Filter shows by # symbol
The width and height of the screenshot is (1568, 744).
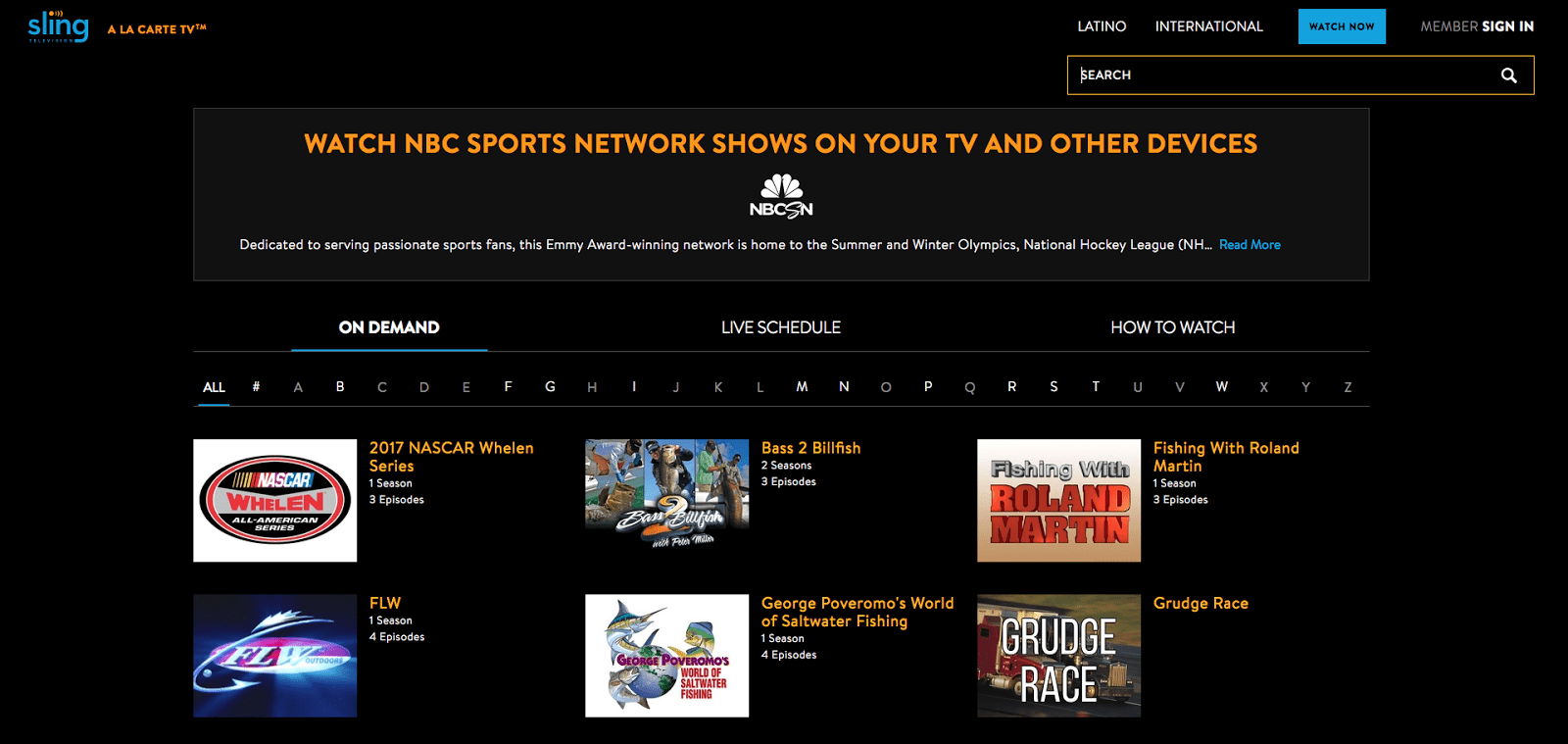click(x=256, y=387)
